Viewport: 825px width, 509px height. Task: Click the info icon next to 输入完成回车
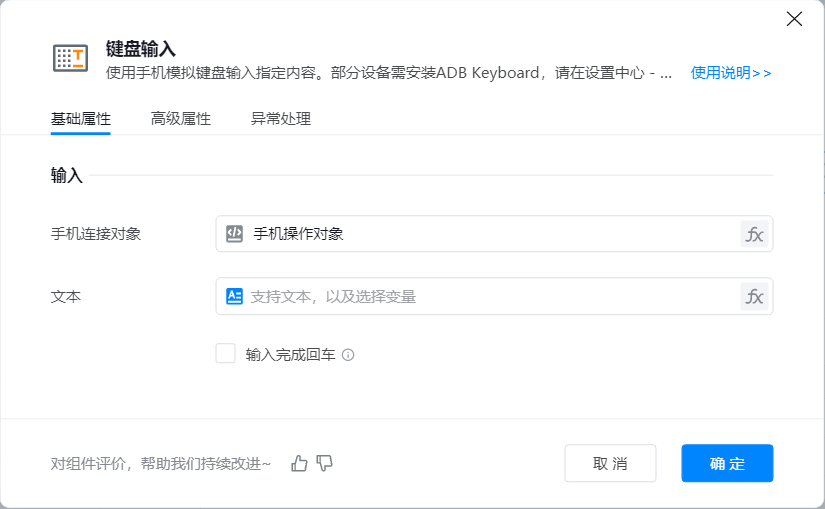(x=349, y=354)
